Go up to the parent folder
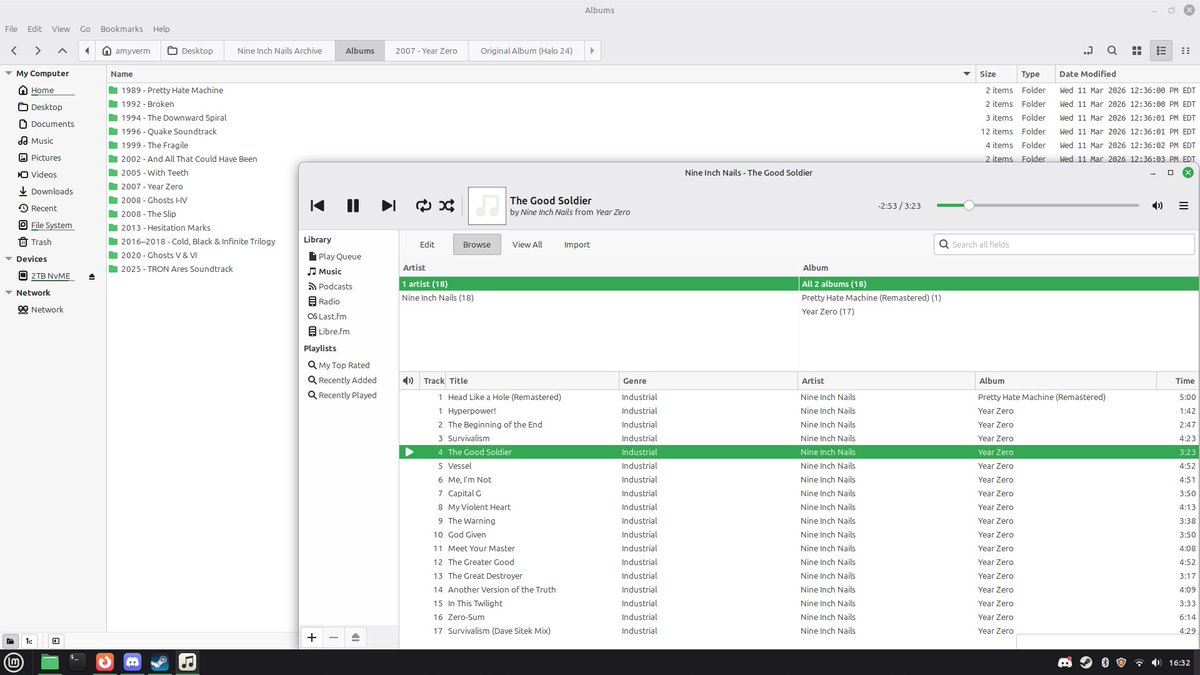The width and height of the screenshot is (1200, 675). [63, 50]
